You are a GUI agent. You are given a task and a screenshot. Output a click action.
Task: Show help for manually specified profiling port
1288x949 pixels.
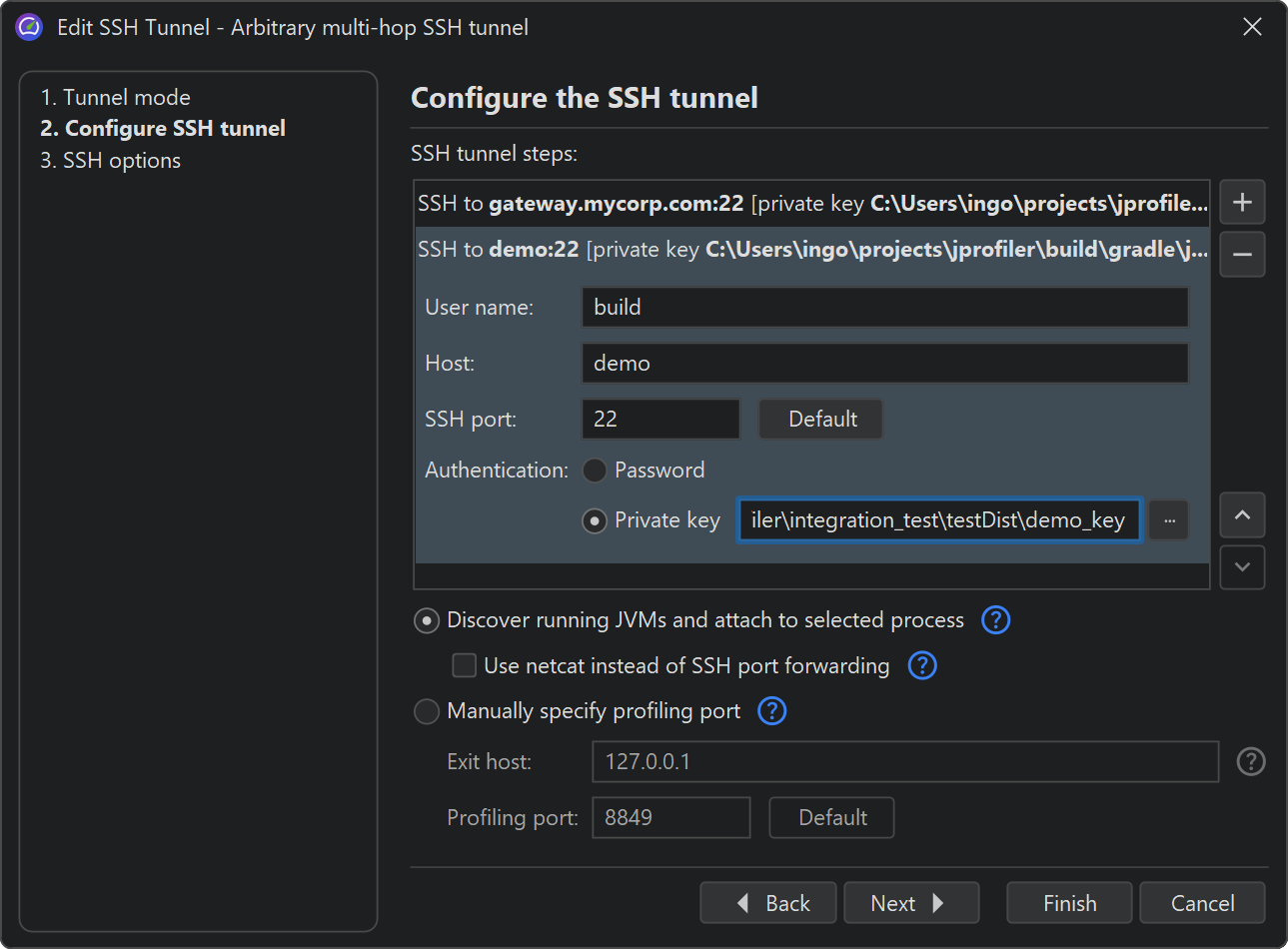[771, 711]
